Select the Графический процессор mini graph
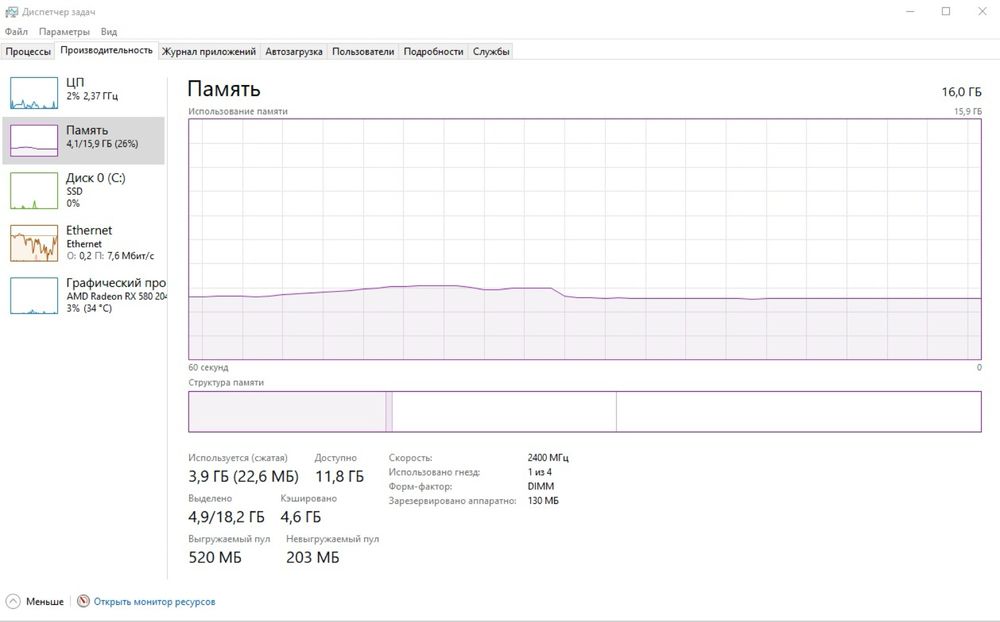The image size is (1000, 622). point(34,295)
